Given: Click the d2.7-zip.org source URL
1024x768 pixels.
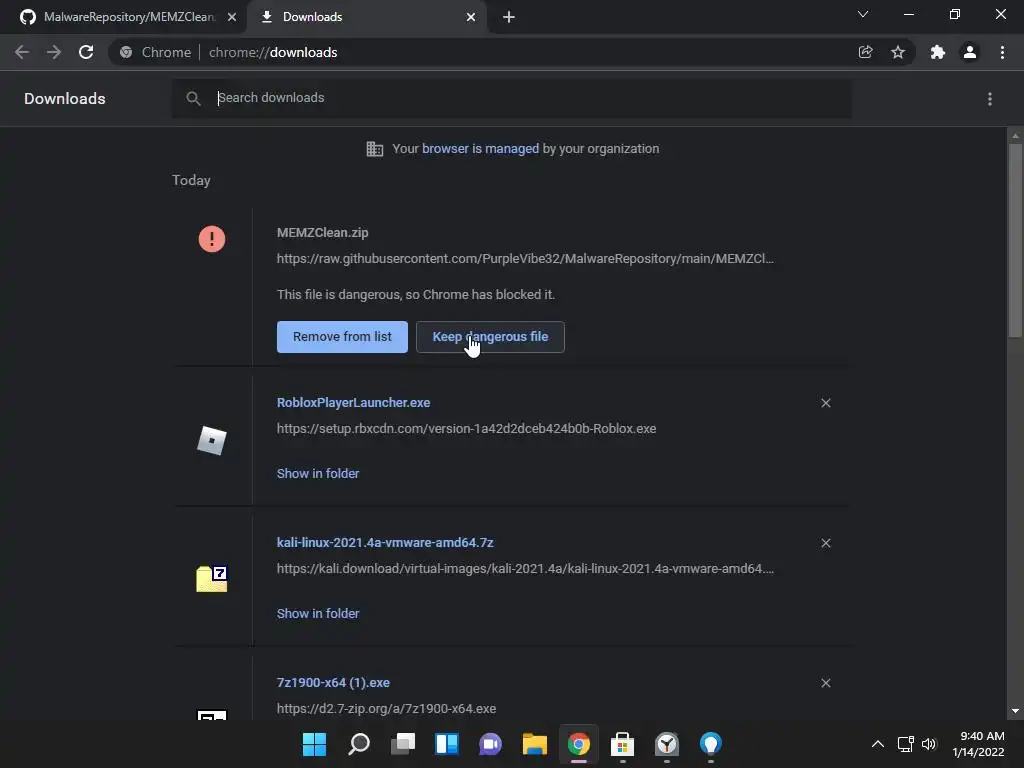Looking at the screenshot, I should tap(386, 709).
